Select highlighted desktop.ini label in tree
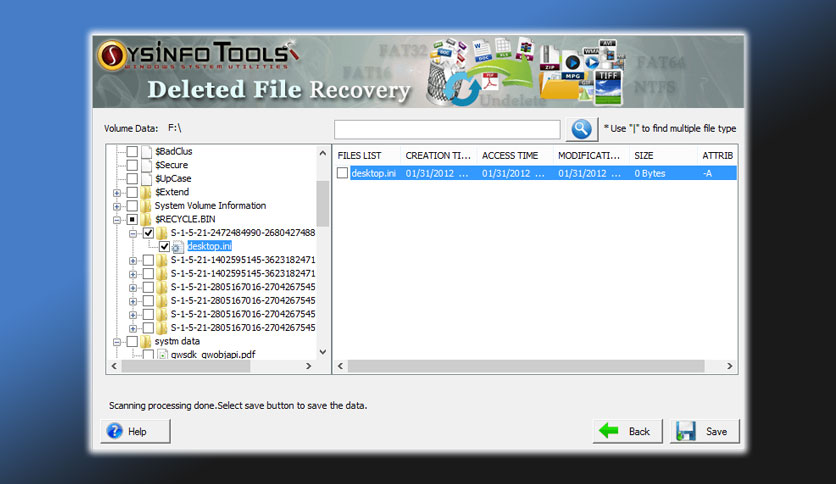The image size is (836, 484). tap(209, 246)
